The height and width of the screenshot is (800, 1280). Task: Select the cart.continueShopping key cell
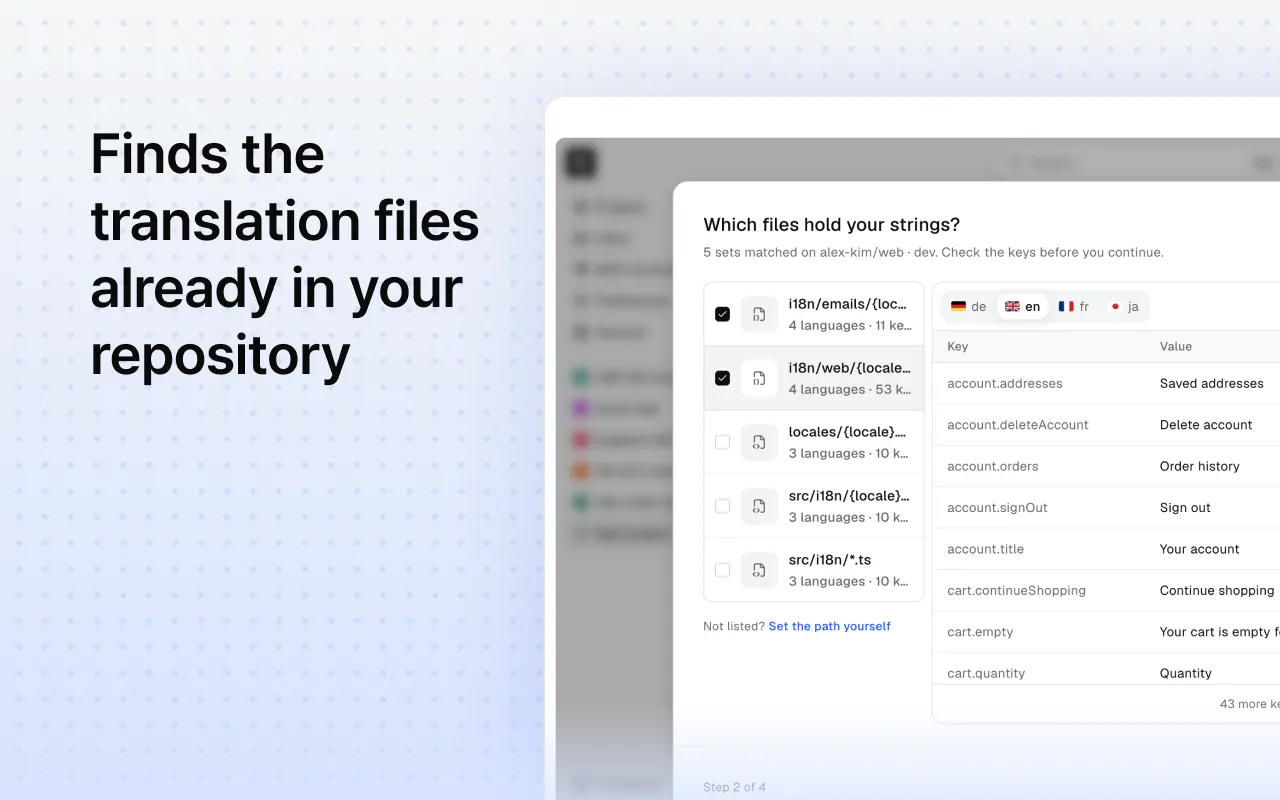(1016, 591)
